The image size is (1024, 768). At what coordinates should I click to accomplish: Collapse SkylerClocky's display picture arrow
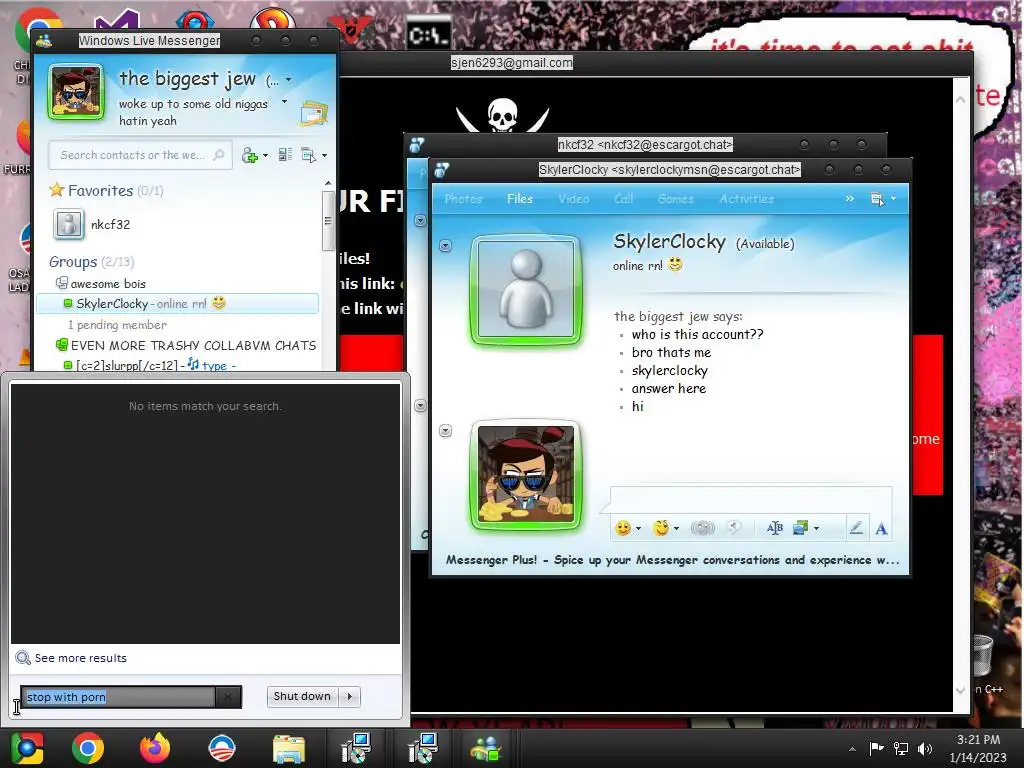coord(445,246)
